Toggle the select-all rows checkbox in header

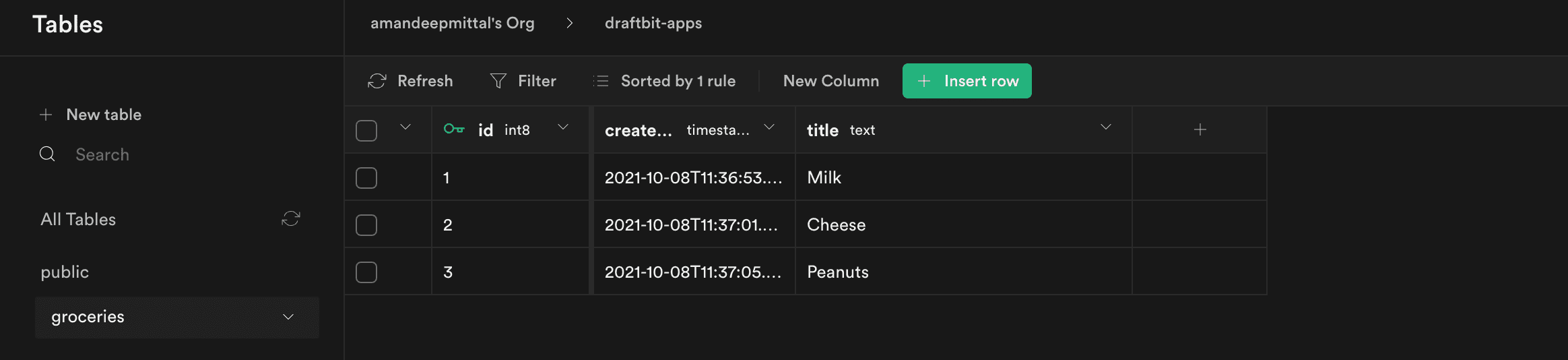pyautogui.click(x=366, y=130)
